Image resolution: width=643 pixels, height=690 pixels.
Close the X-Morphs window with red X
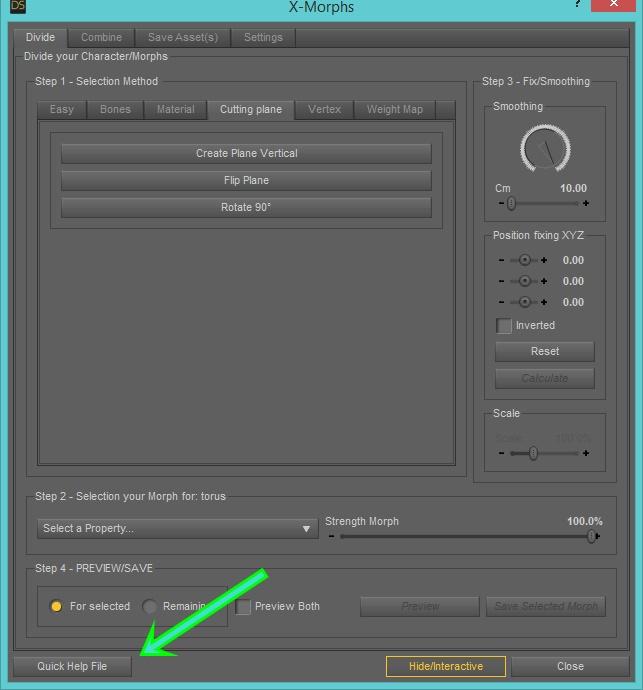point(613,5)
